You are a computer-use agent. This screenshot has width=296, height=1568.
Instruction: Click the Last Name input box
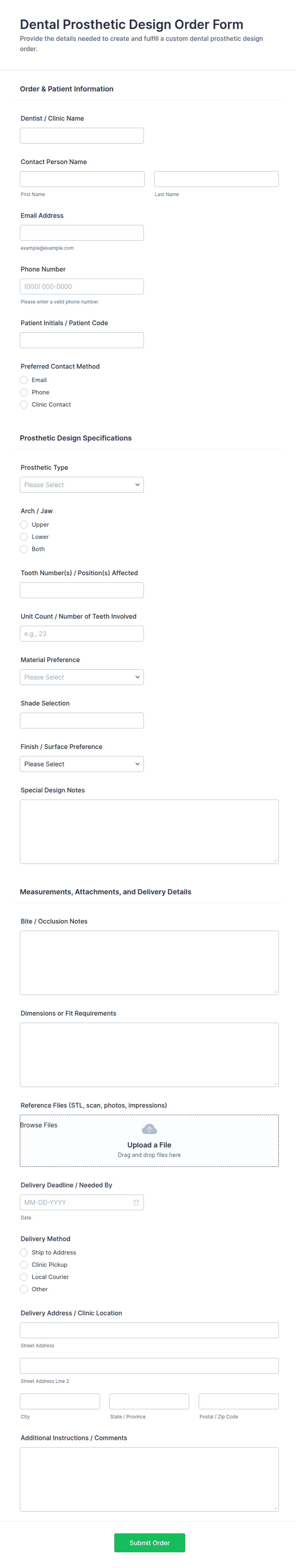pyautogui.click(x=216, y=179)
